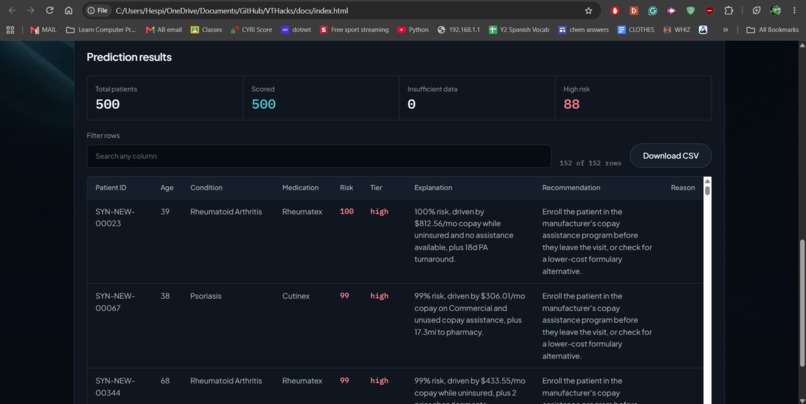Open Chrome's three-dot menu
The width and height of the screenshot is (806, 404).
(x=794, y=10)
